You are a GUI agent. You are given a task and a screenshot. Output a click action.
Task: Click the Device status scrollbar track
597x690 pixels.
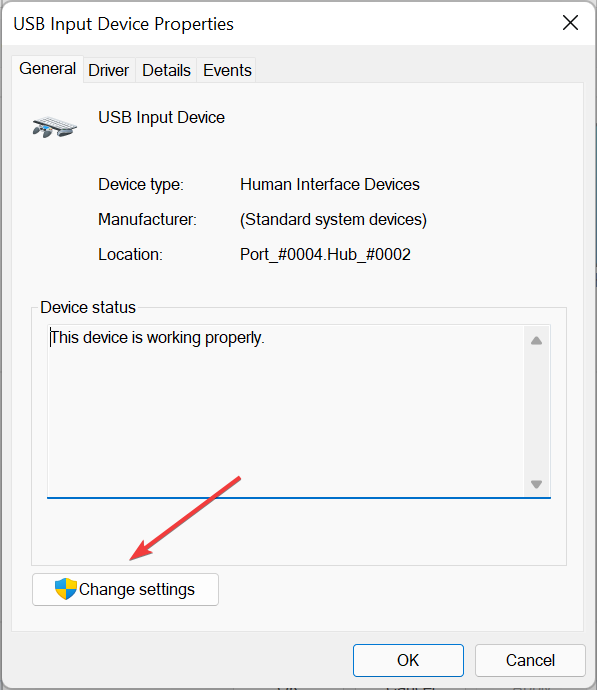[x=536, y=412]
